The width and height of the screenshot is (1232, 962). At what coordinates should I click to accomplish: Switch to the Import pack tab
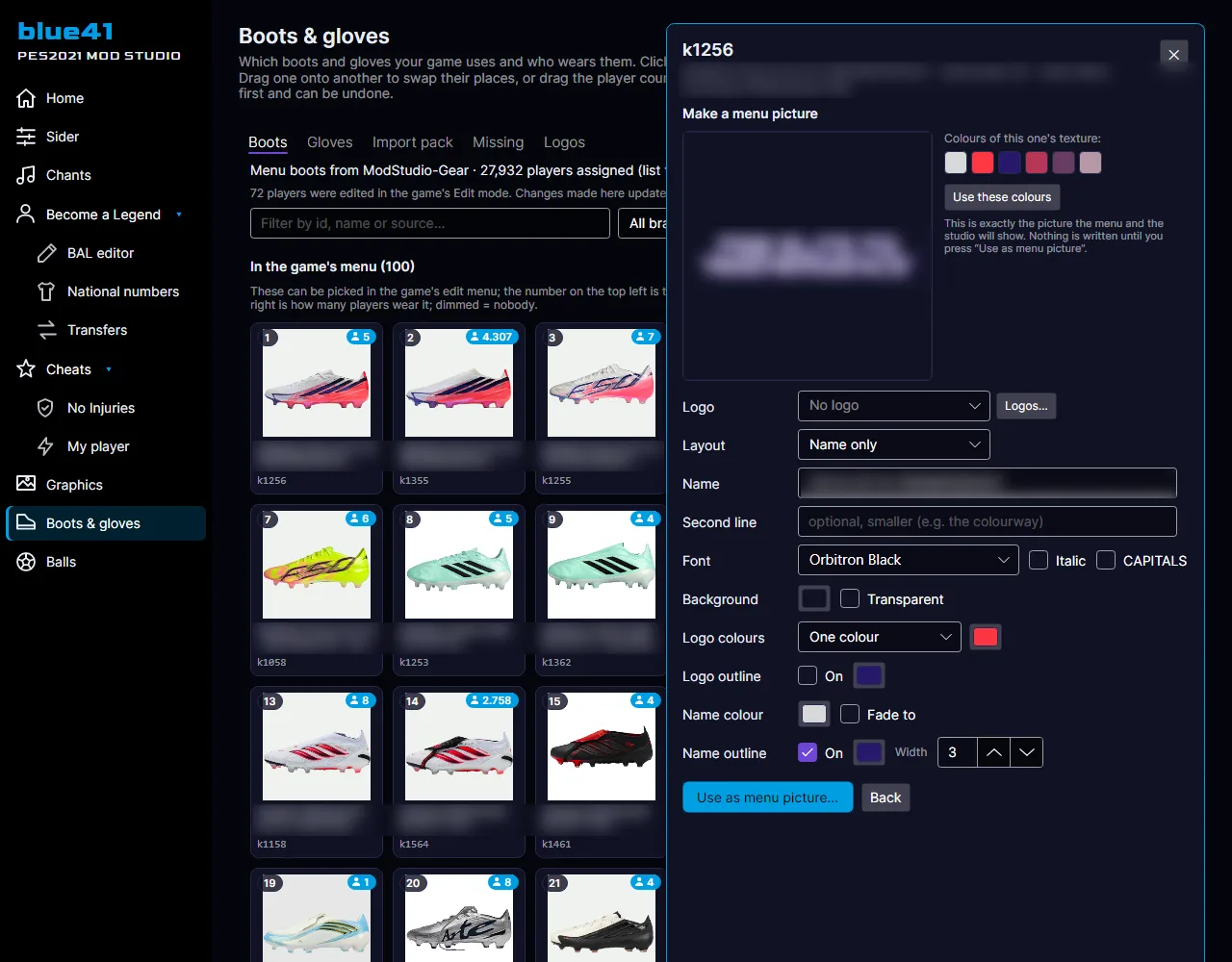tap(413, 142)
